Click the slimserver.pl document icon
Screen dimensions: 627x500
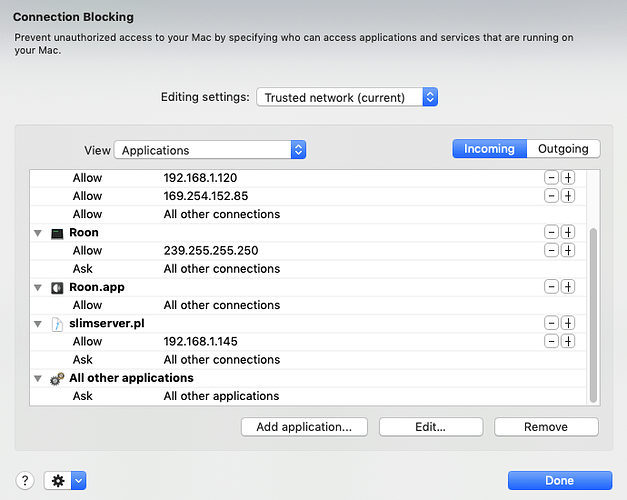point(57,324)
